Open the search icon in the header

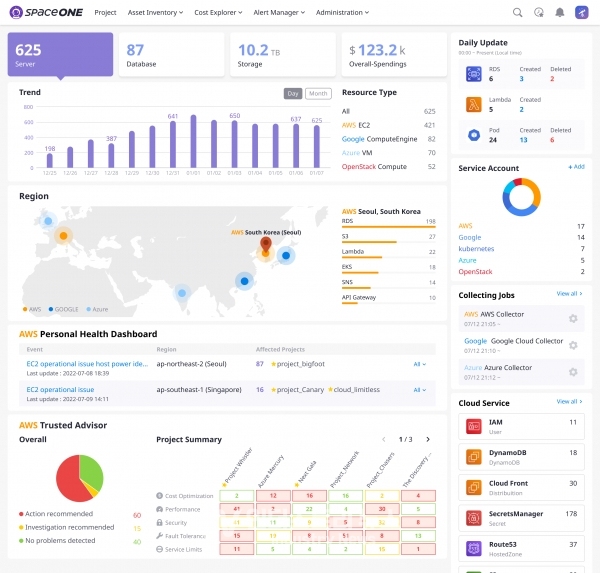pos(517,12)
